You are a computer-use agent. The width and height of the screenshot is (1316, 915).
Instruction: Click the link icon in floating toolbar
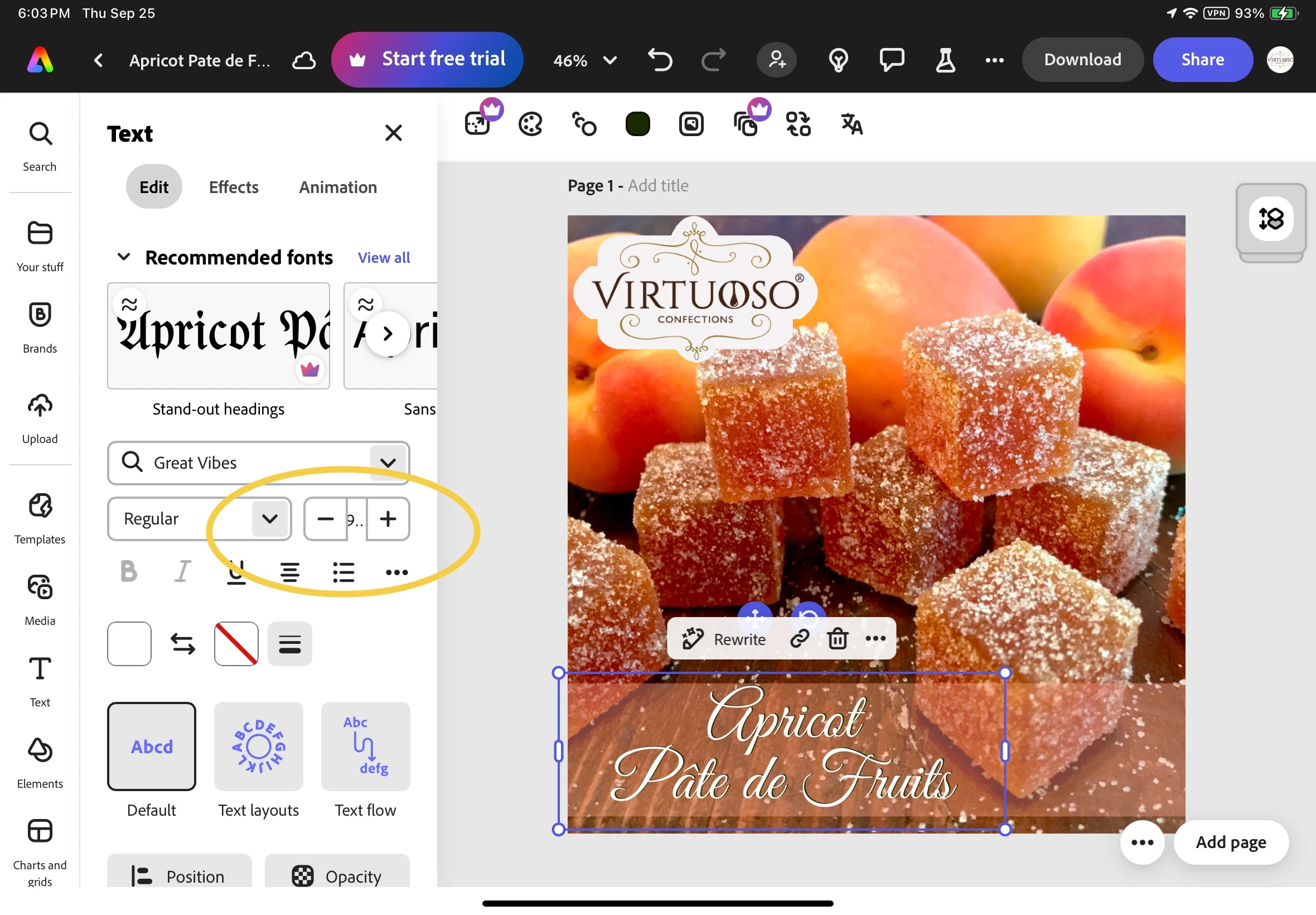[x=799, y=638]
